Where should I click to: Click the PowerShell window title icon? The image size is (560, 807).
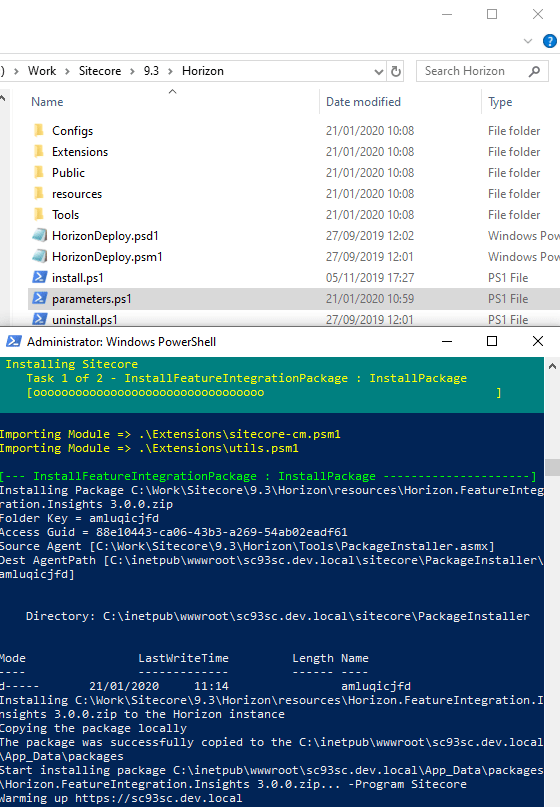[14, 341]
